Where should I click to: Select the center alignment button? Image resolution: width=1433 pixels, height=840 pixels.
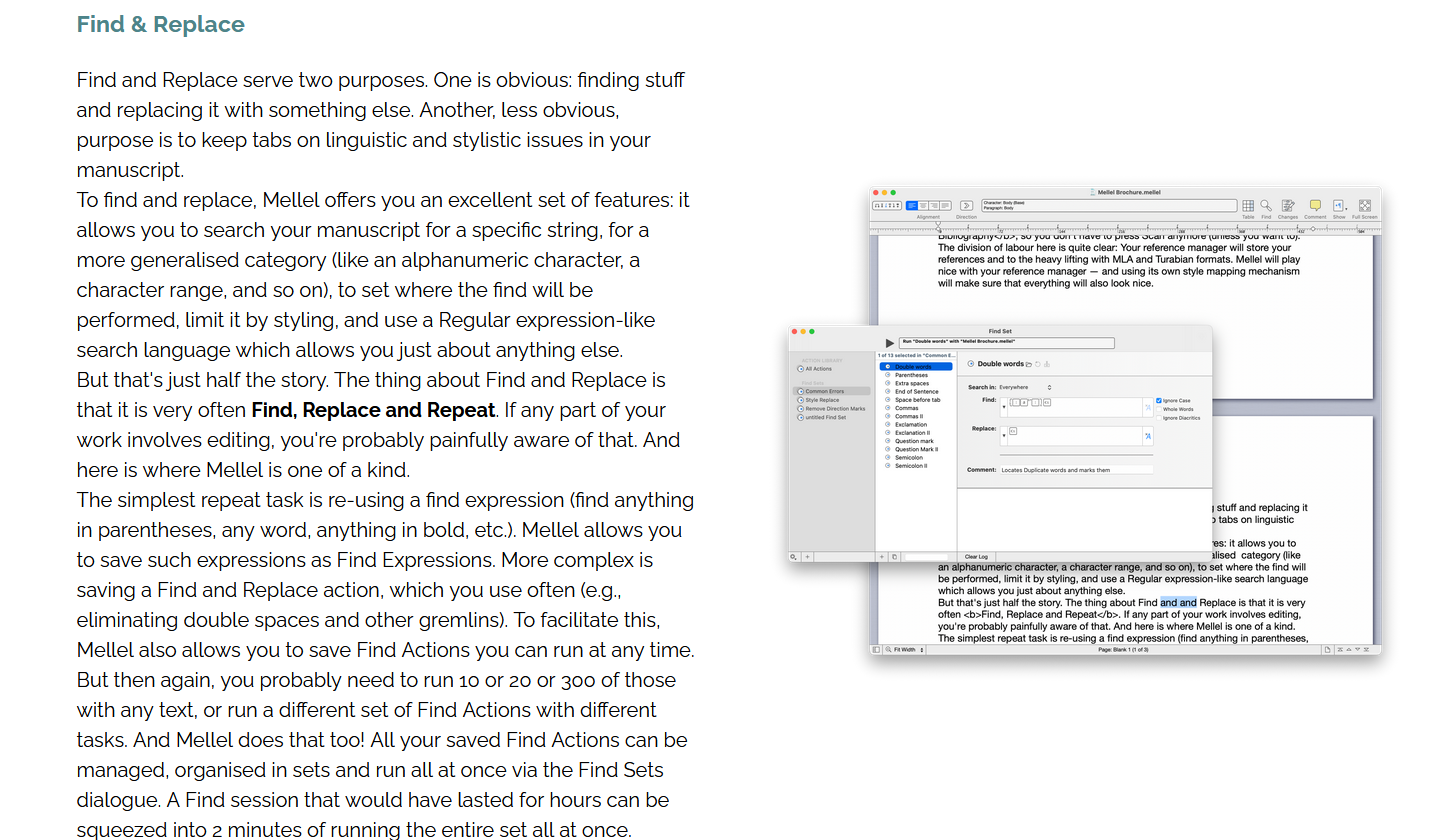(x=922, y=205)
